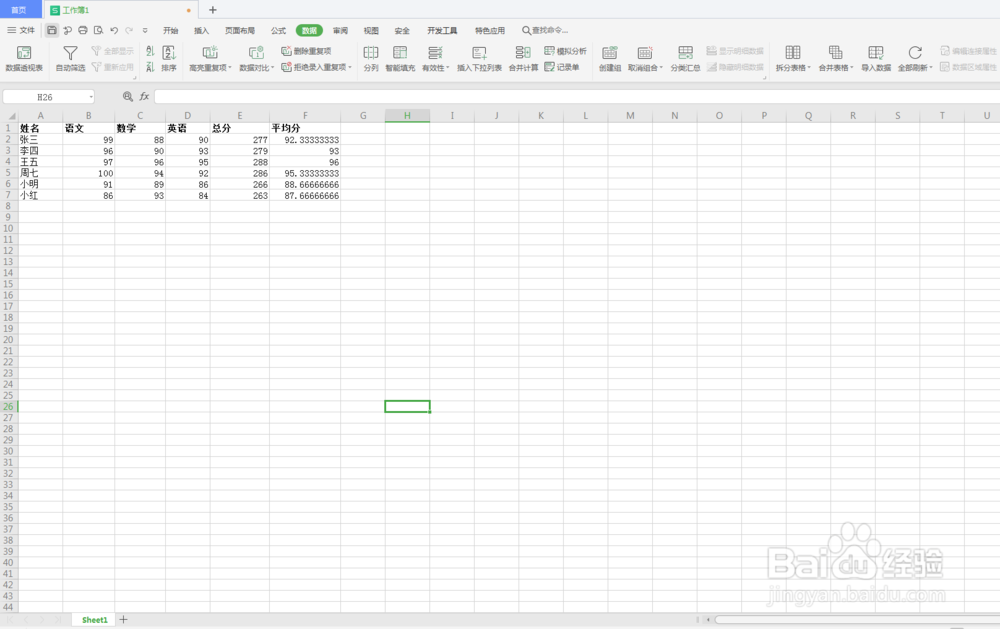Expand the 数据对比 dropdown arrow
This screenshot has height=629, width=1000.
[x=273, y=68]
